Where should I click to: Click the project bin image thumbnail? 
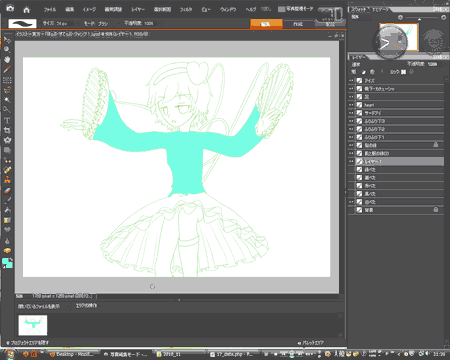(x=33, y=325)
